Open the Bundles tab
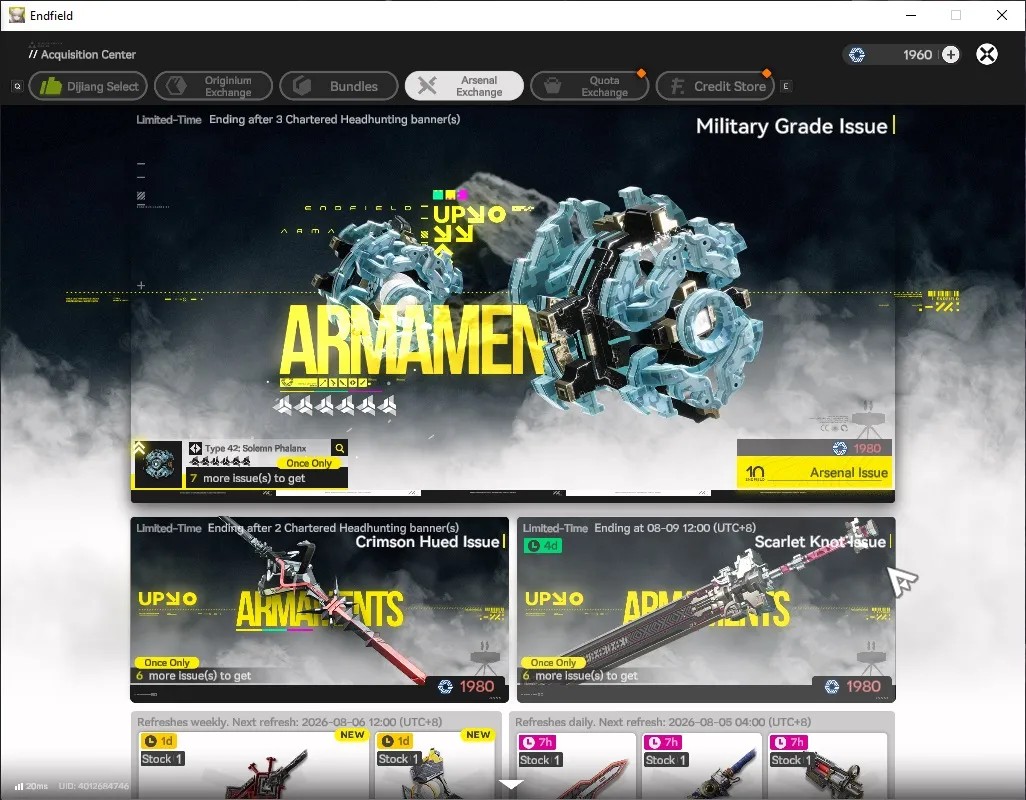The width and height of the screenshot is (1026, 800). 338,86
